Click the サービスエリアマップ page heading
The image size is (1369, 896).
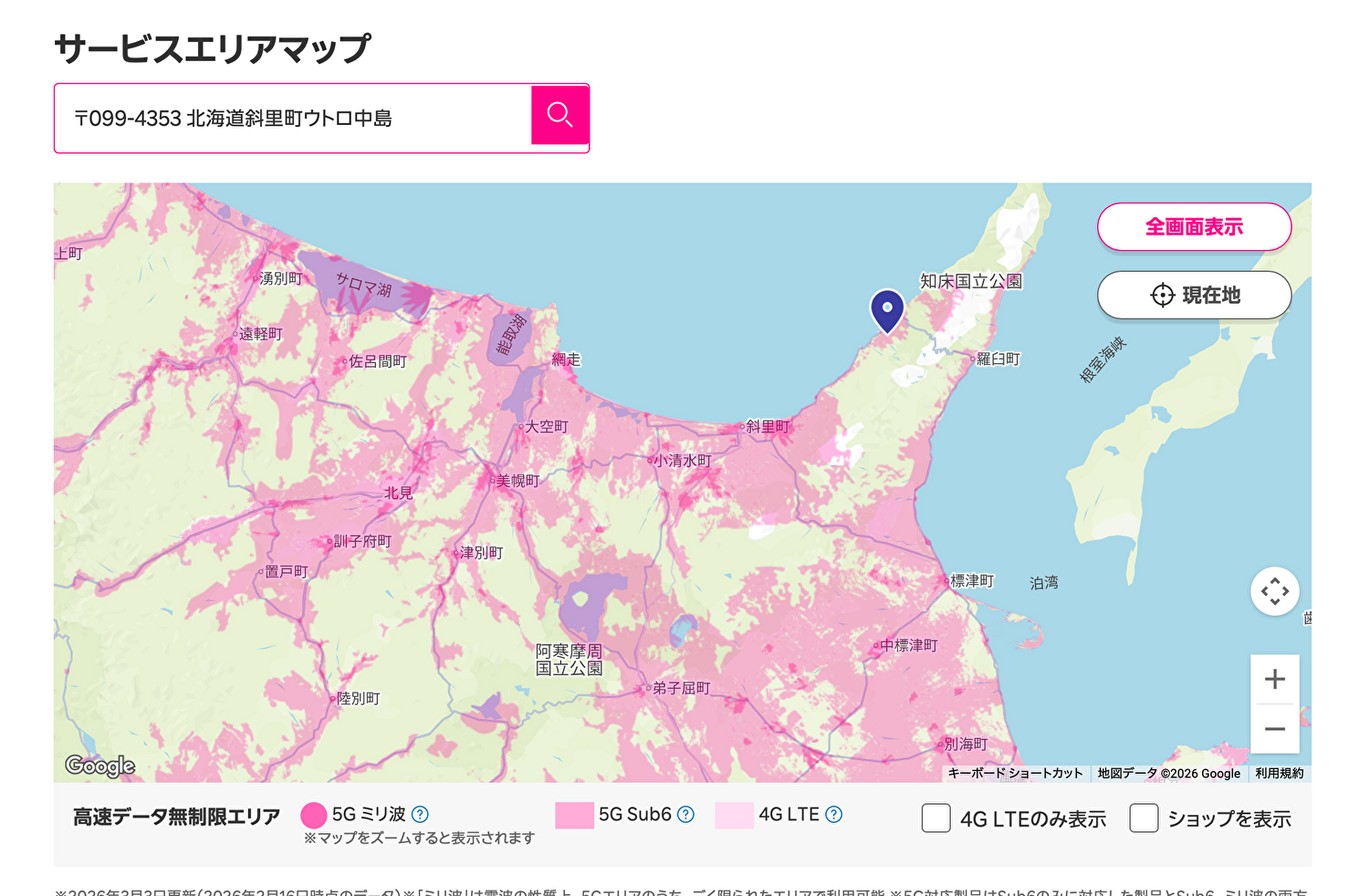[x=213, y=49]
